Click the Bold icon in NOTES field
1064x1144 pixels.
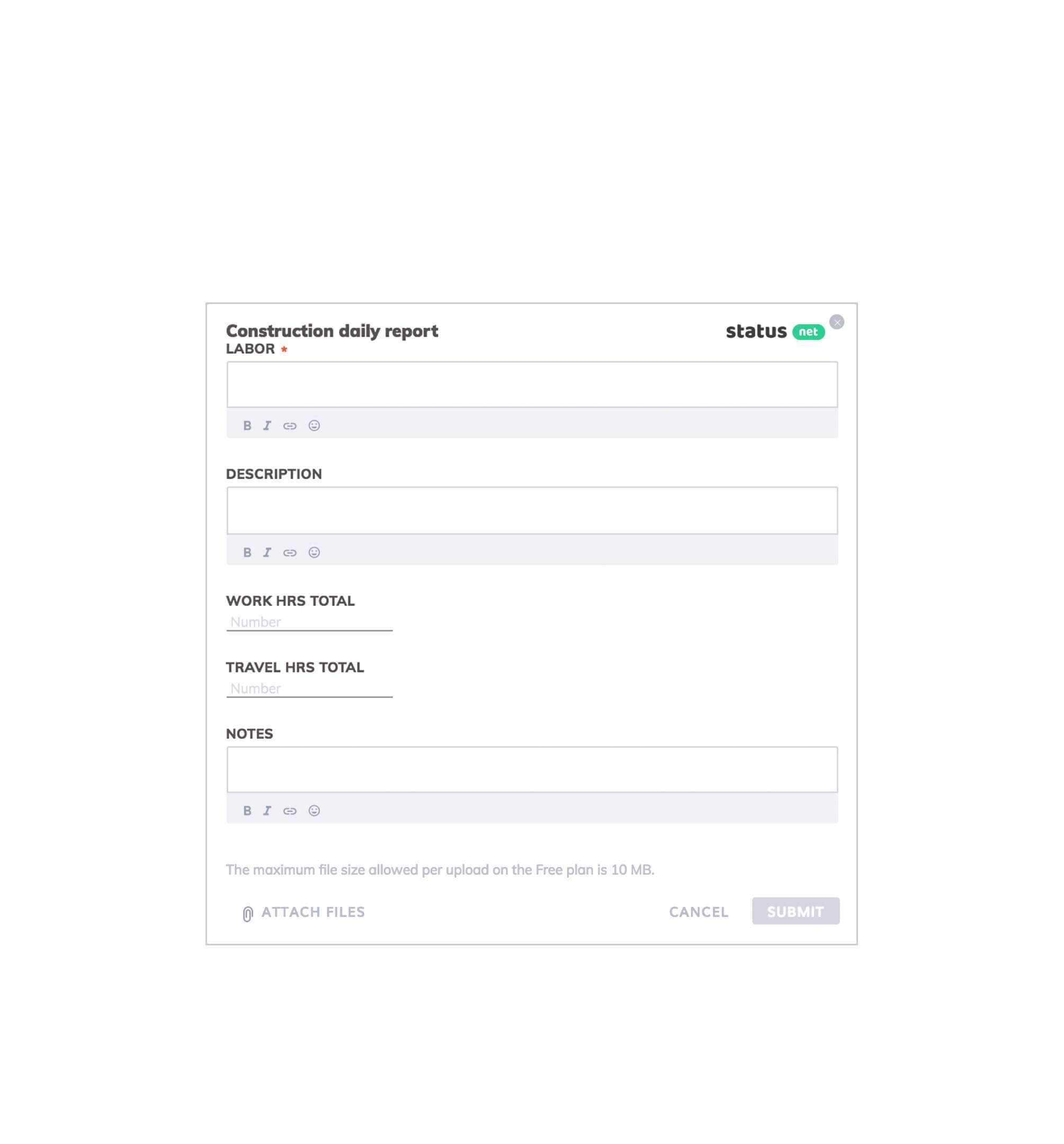(246, 810)
